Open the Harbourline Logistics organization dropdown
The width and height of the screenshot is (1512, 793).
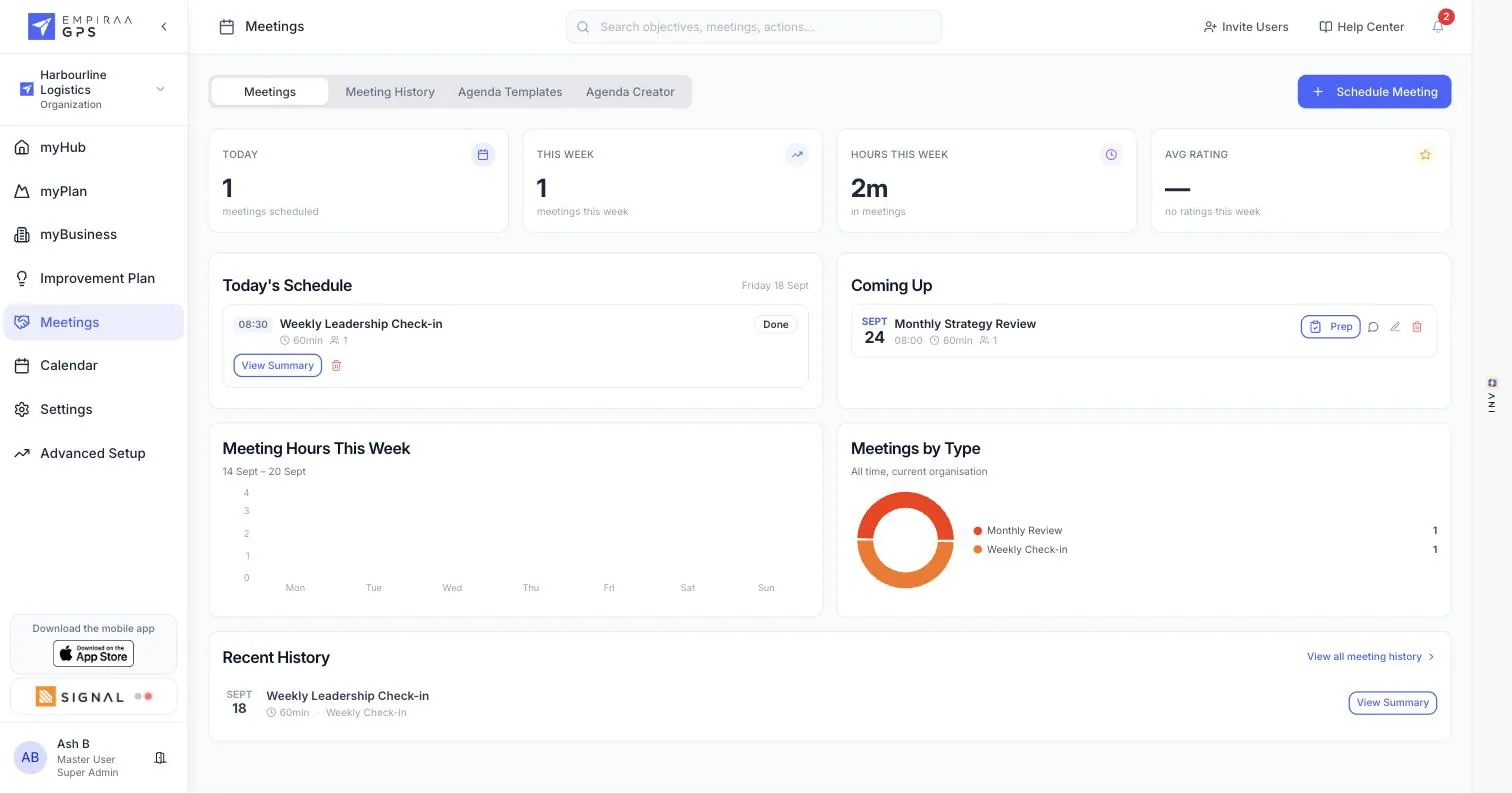(x=93, y=89)
